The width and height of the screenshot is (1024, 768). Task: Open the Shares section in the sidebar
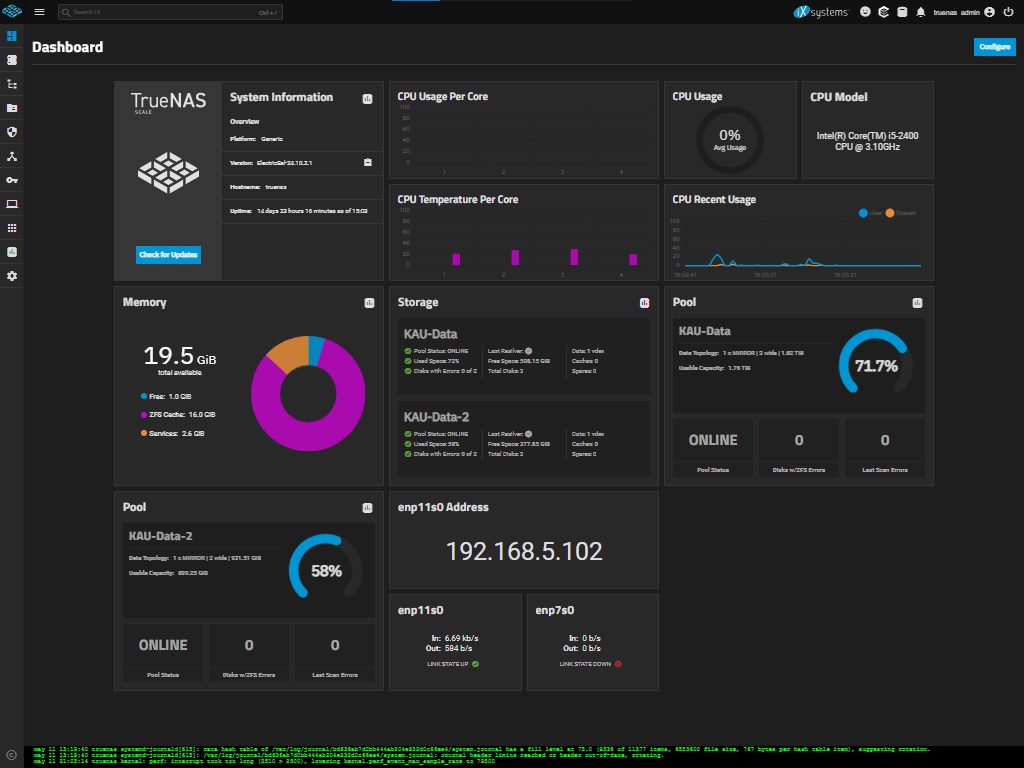12,108
